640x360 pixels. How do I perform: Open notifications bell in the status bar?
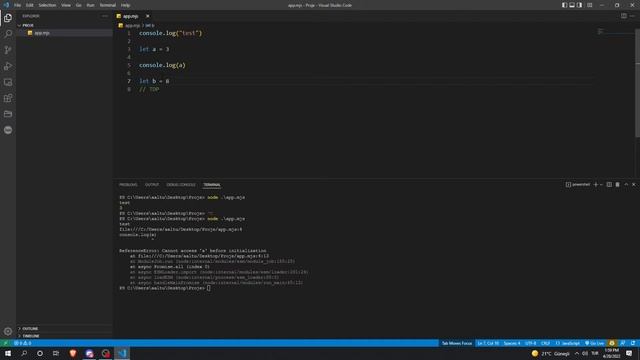click(633, 343)
